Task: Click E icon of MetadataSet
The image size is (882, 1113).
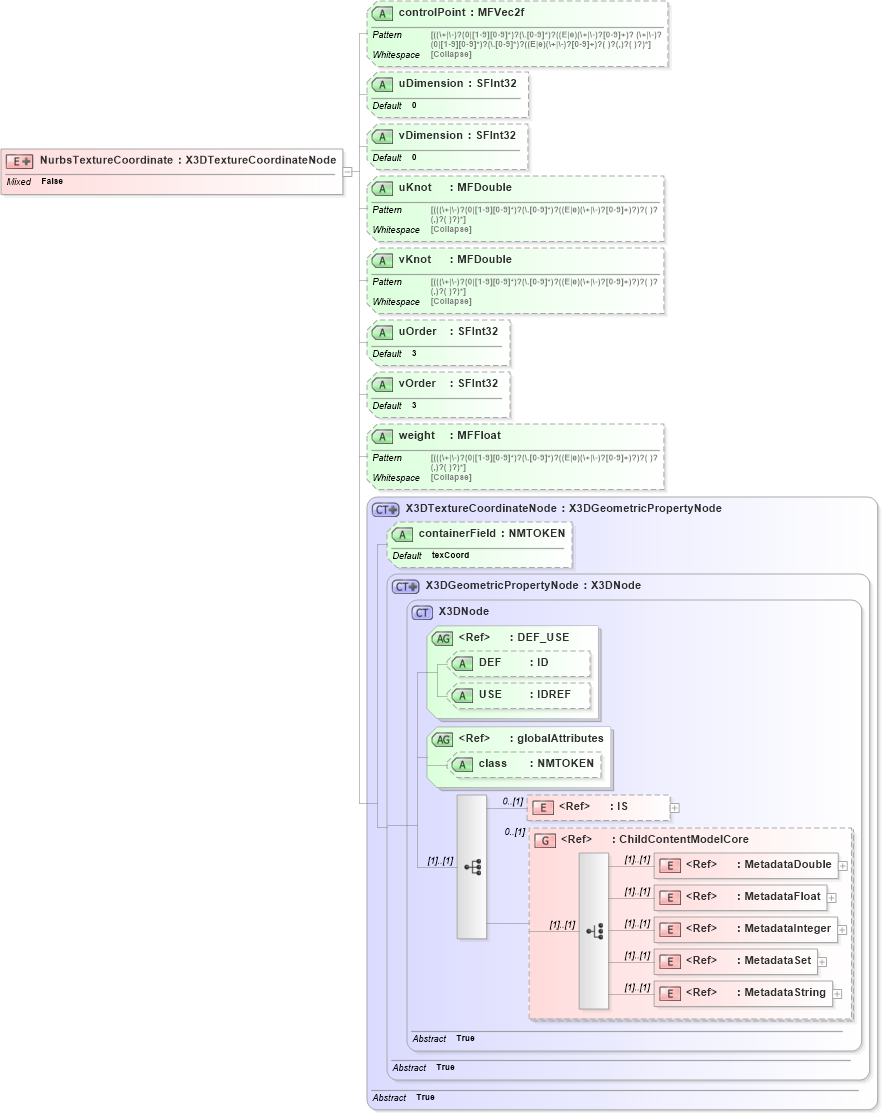Action: click(670, 961)
